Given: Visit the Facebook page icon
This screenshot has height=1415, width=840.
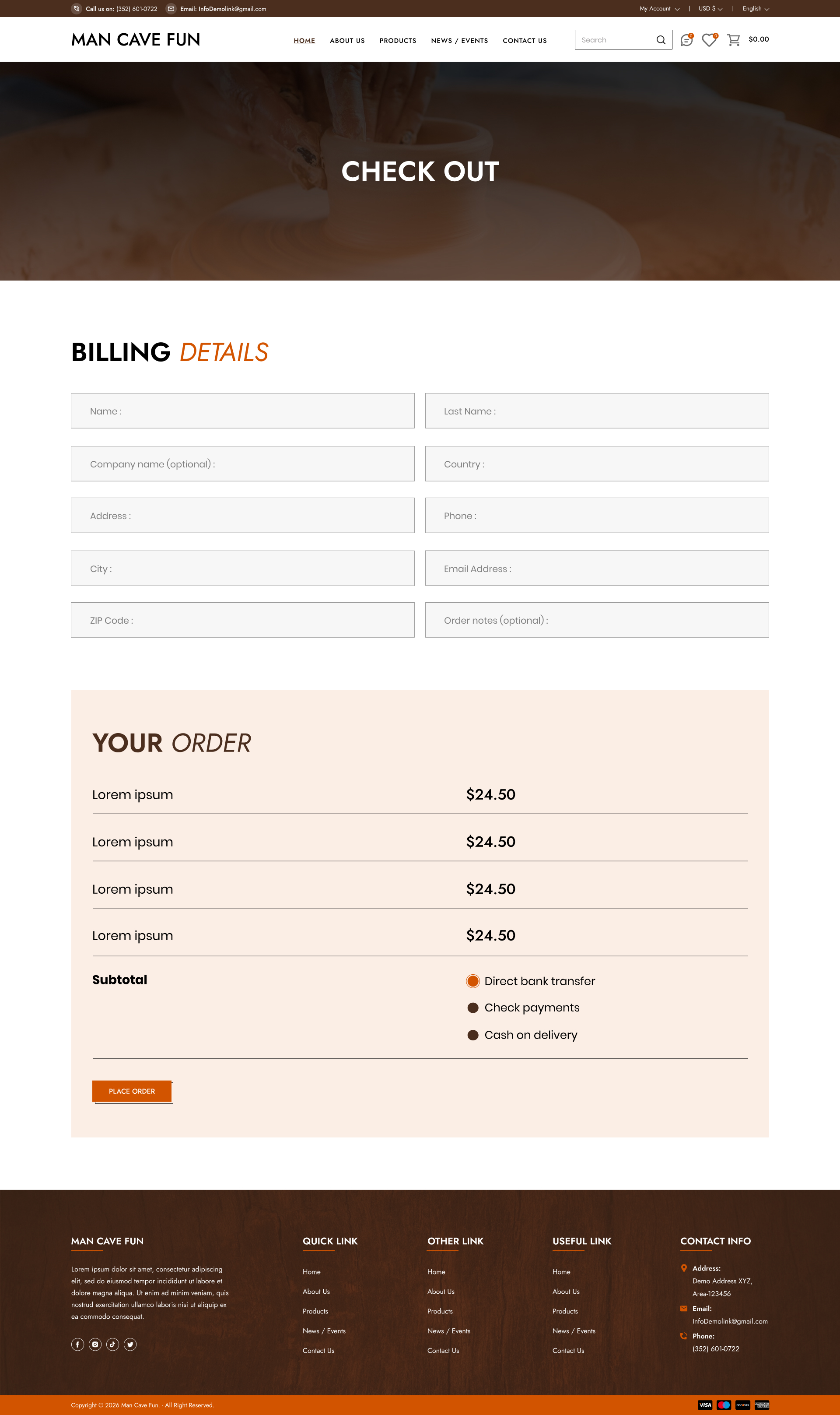Looking at the screenshot, I should pyautogui.click(x=77, y=1344).
